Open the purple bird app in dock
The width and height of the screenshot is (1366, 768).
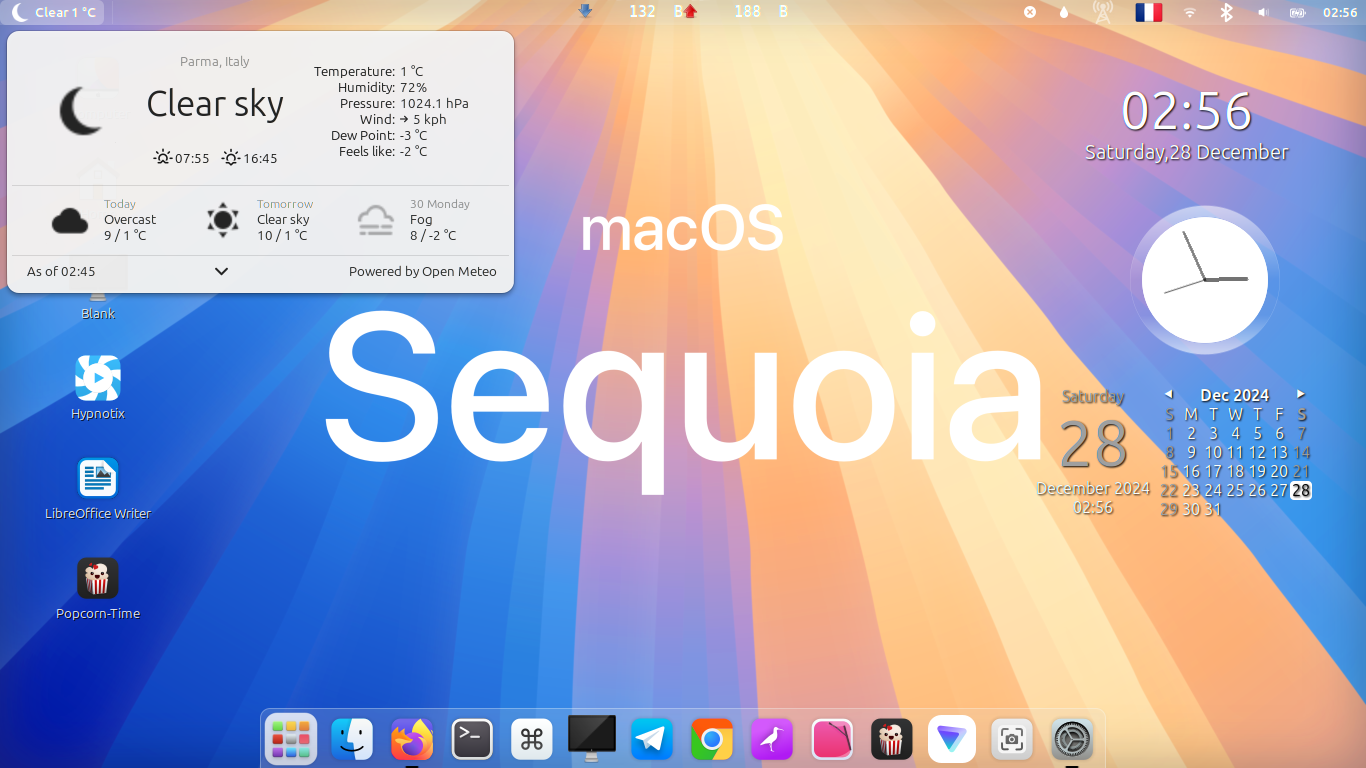coord(772,740)
